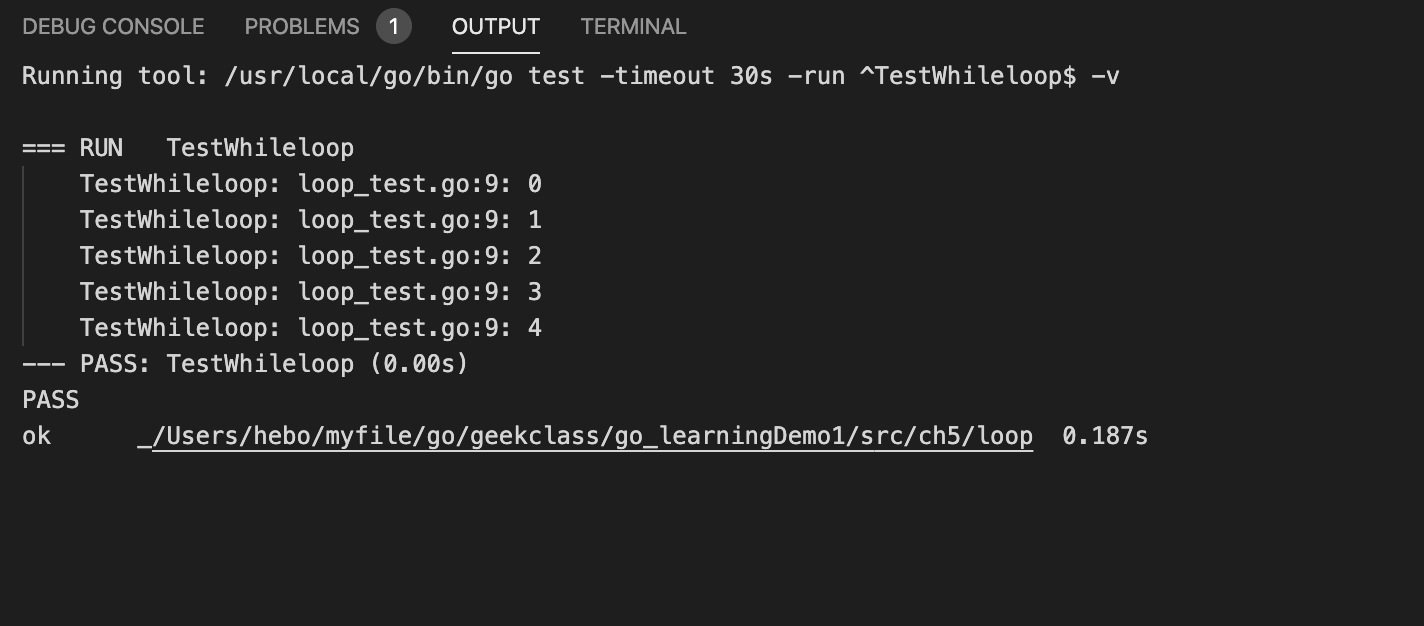Select the OUTPUT tab
This screenshot has height=626, width=1424.
point(496,27)
